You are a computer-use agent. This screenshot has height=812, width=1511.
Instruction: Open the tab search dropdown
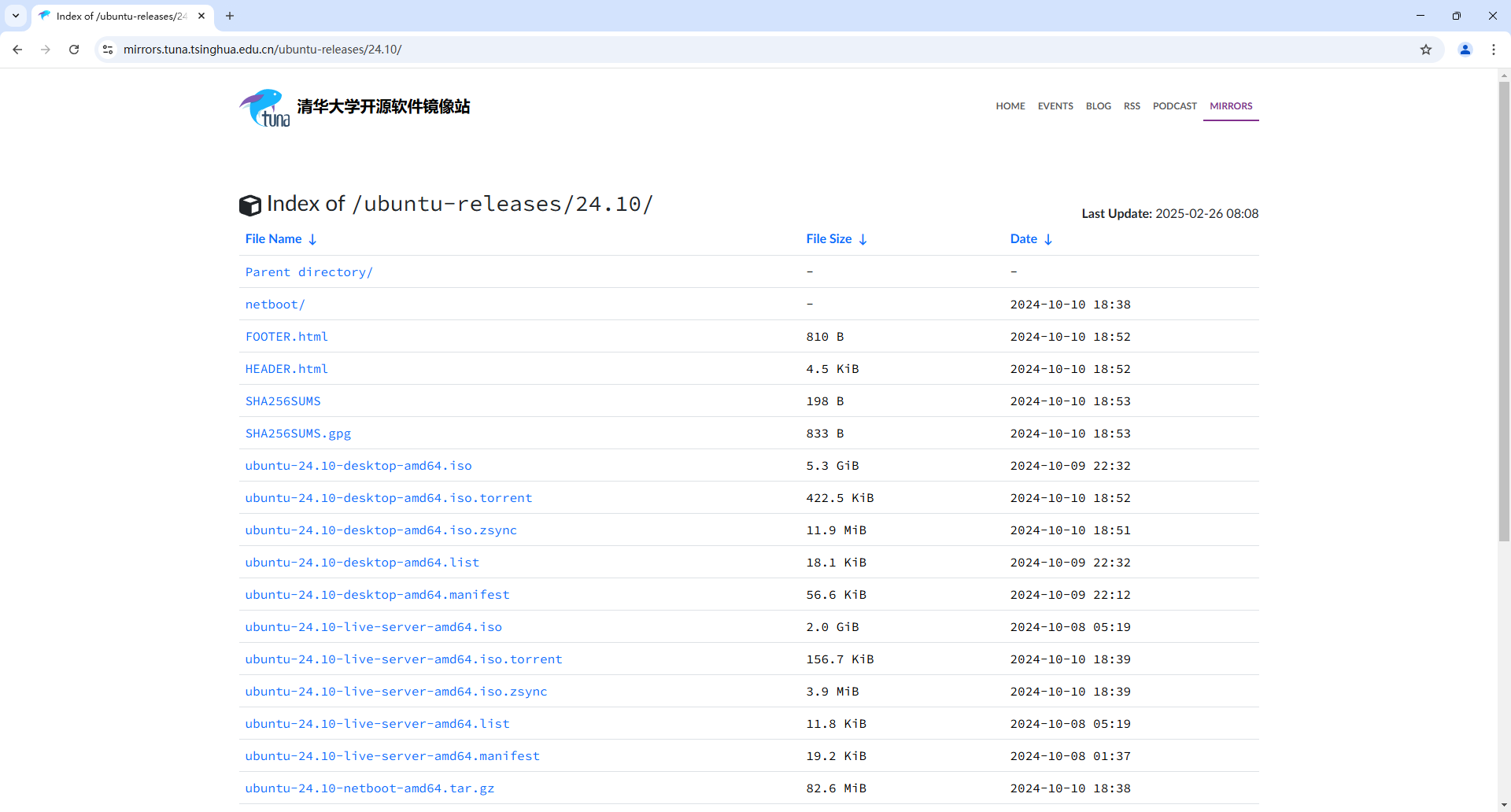16,16
